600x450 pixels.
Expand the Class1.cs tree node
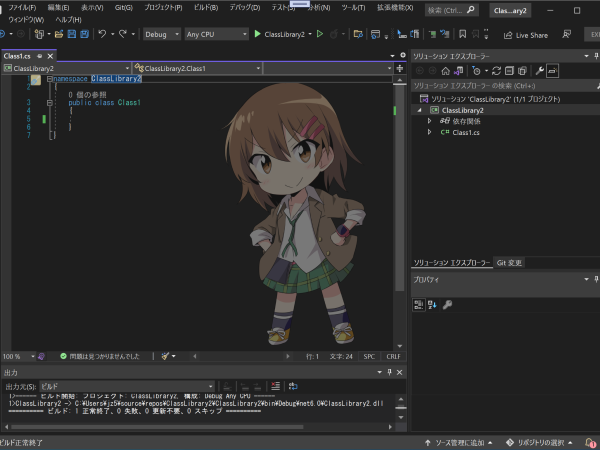[x=429, y=132]
